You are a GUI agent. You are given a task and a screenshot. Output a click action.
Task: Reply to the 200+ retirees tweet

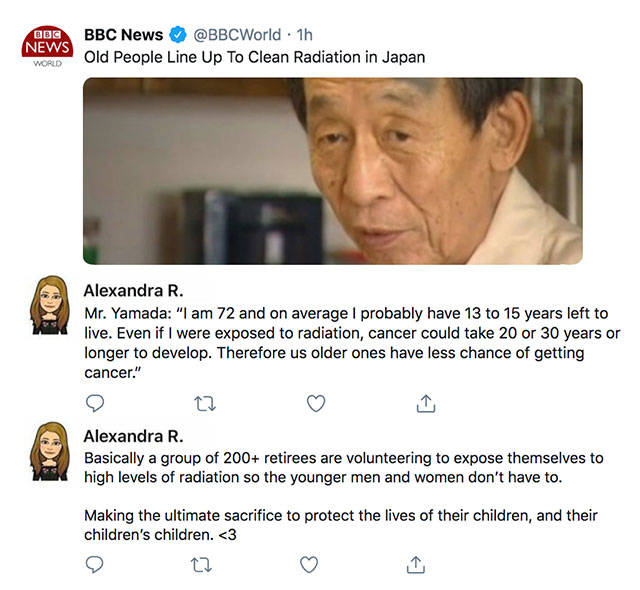95,565
